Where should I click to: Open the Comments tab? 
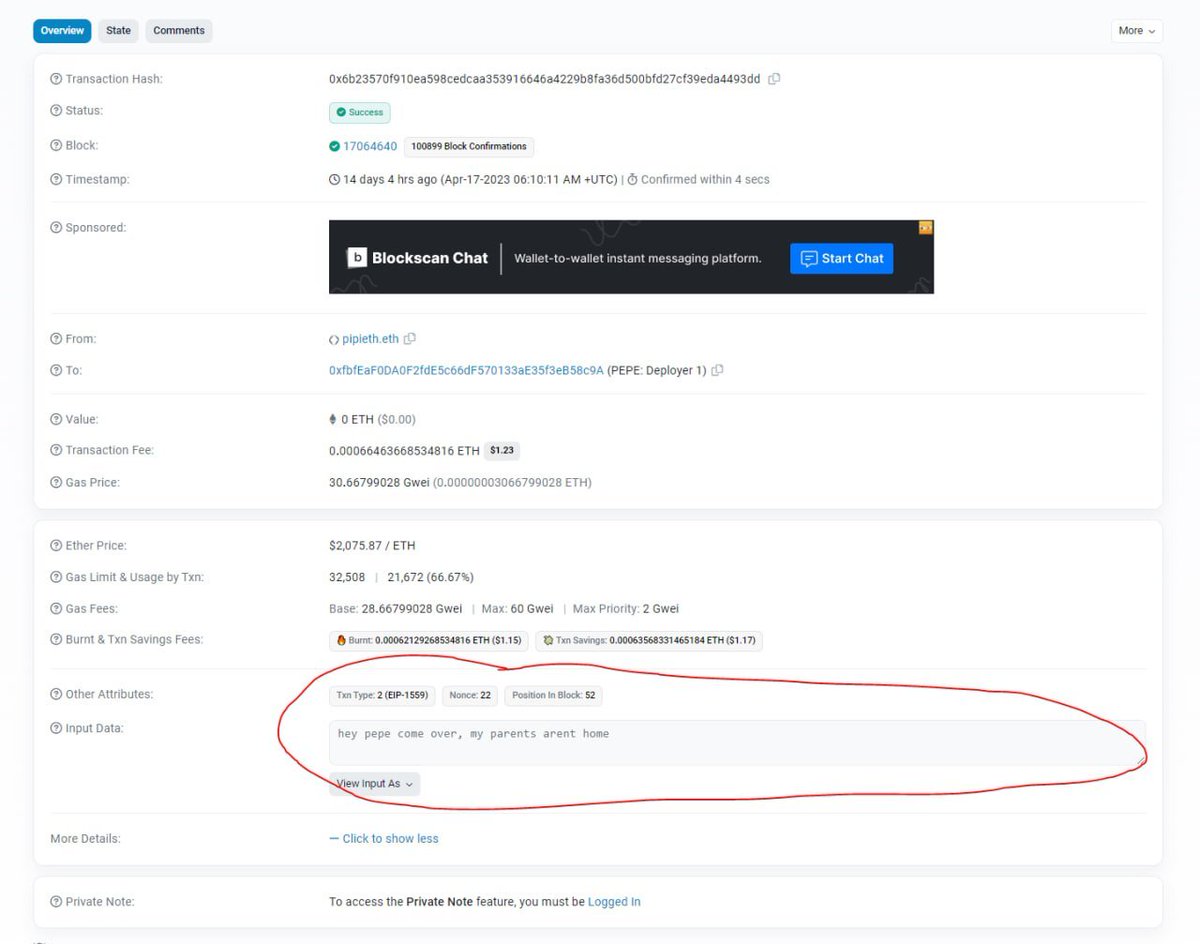tap(178, 31)
